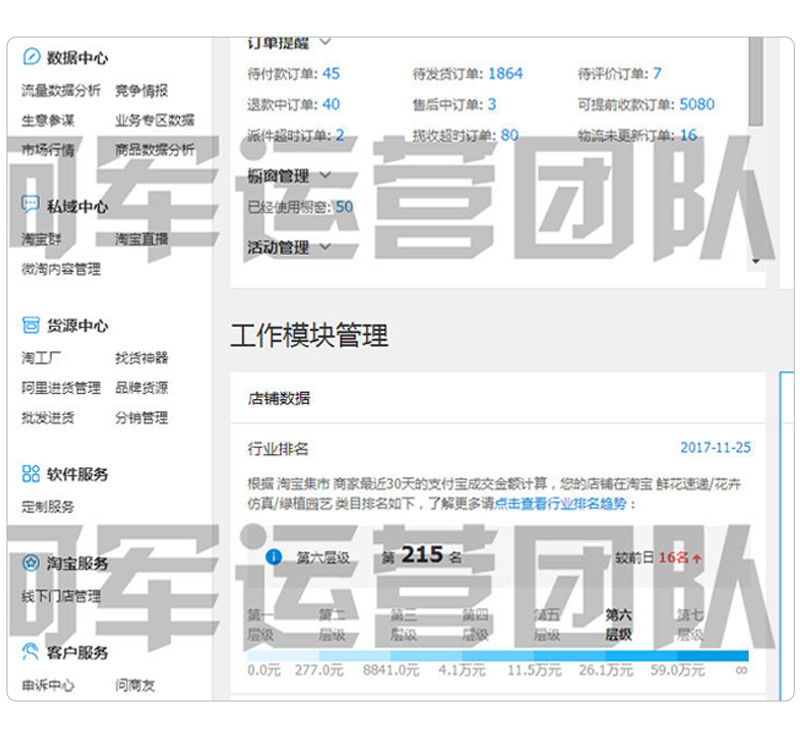Open 淘宝直播 in the sidebar
This screenshot has height=738, width=800.
[x=141, y=239]
